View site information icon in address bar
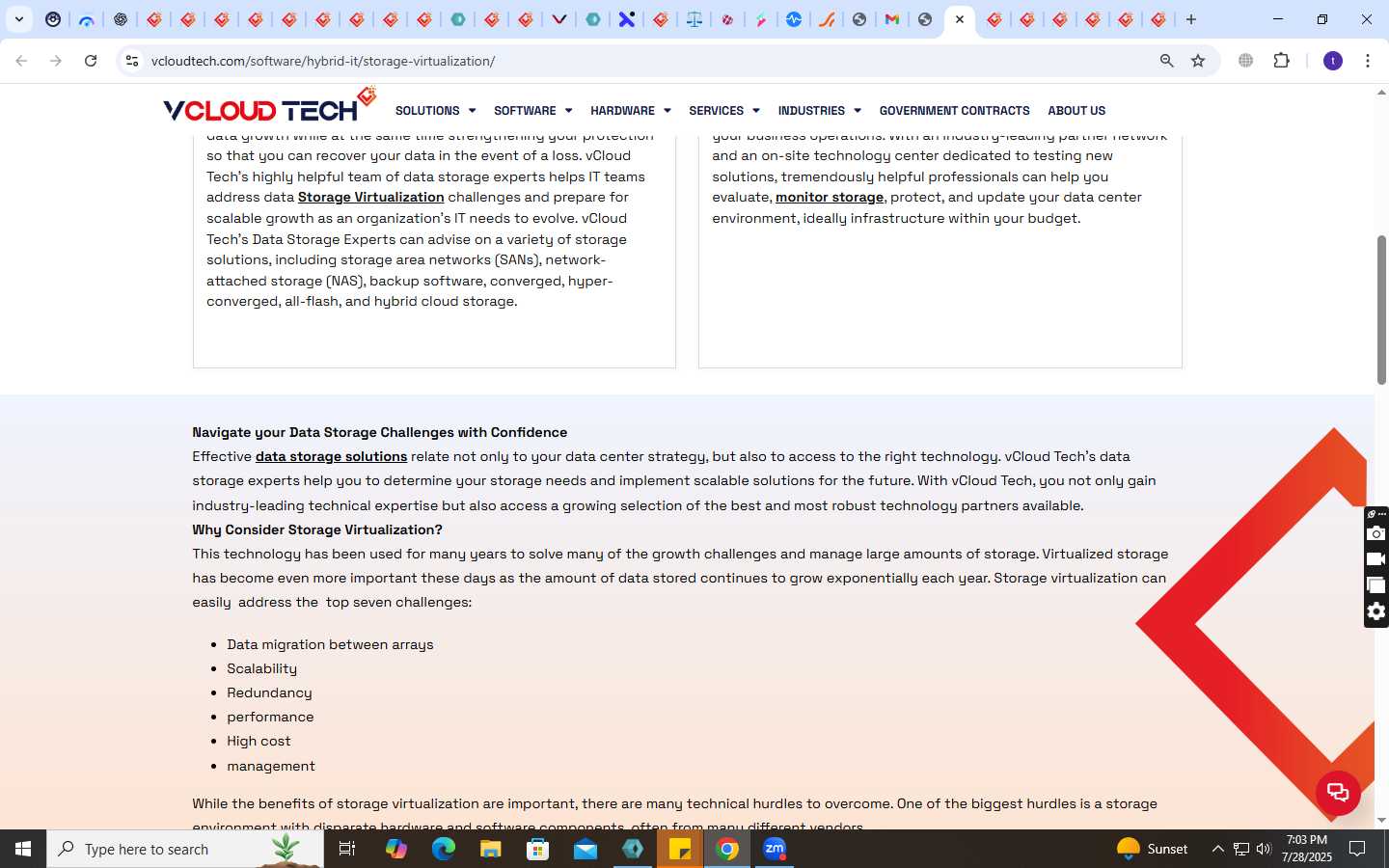The width and height of the screenshot is (1389, 868). (x=132, y=61)
